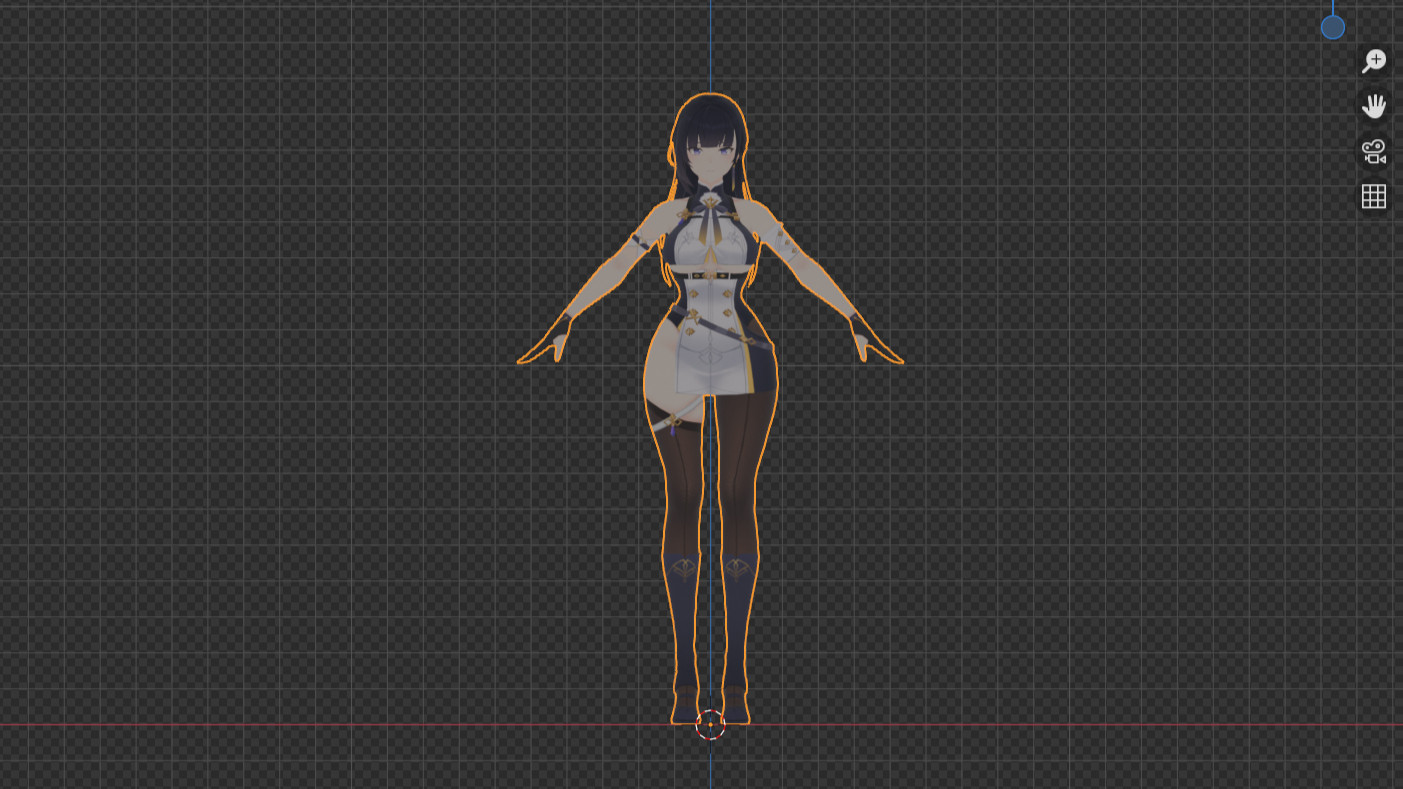This screenshot has height=789, width=1403.
Task: Click the blue Z axis gizmo circle
Action: click(1332, 28)
